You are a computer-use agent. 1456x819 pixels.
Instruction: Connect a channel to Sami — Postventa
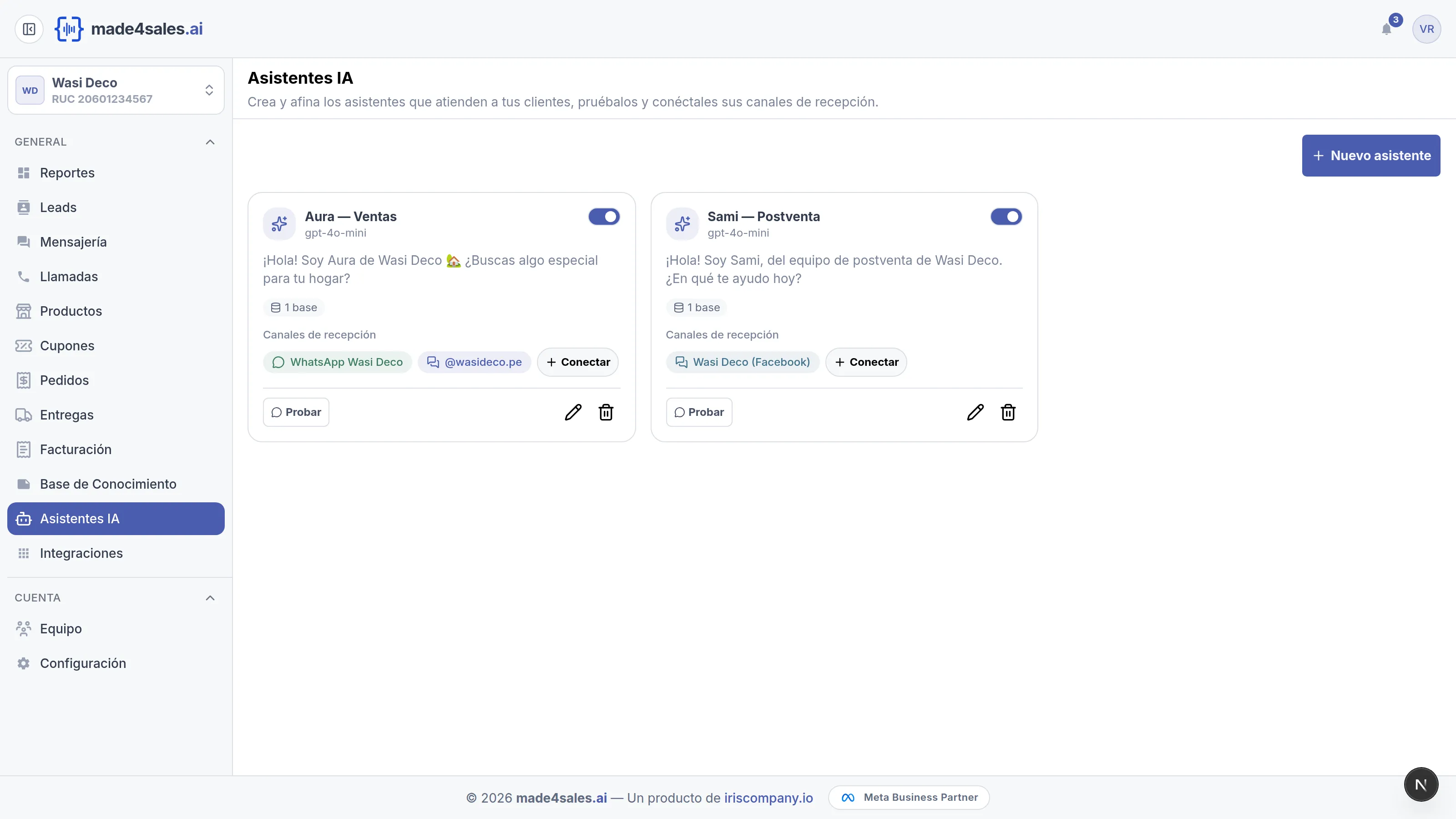866,362
